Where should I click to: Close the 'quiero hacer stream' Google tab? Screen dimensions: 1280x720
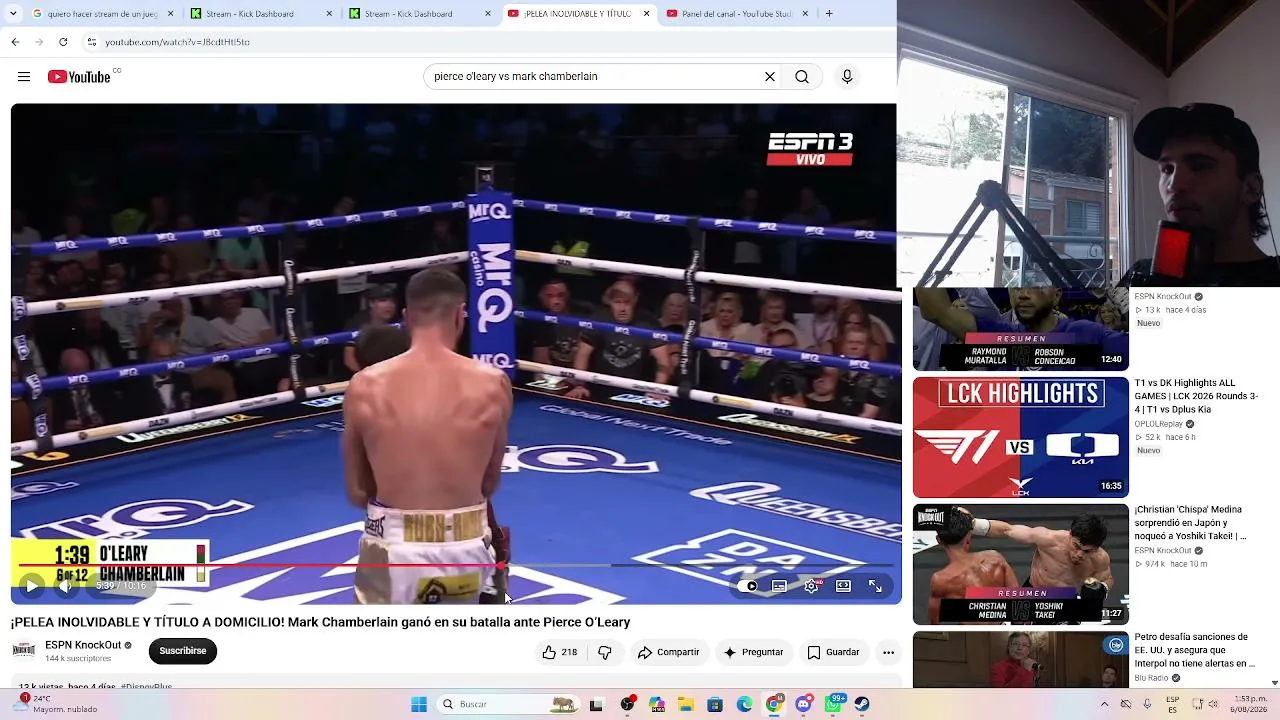[x=171, y=14]
